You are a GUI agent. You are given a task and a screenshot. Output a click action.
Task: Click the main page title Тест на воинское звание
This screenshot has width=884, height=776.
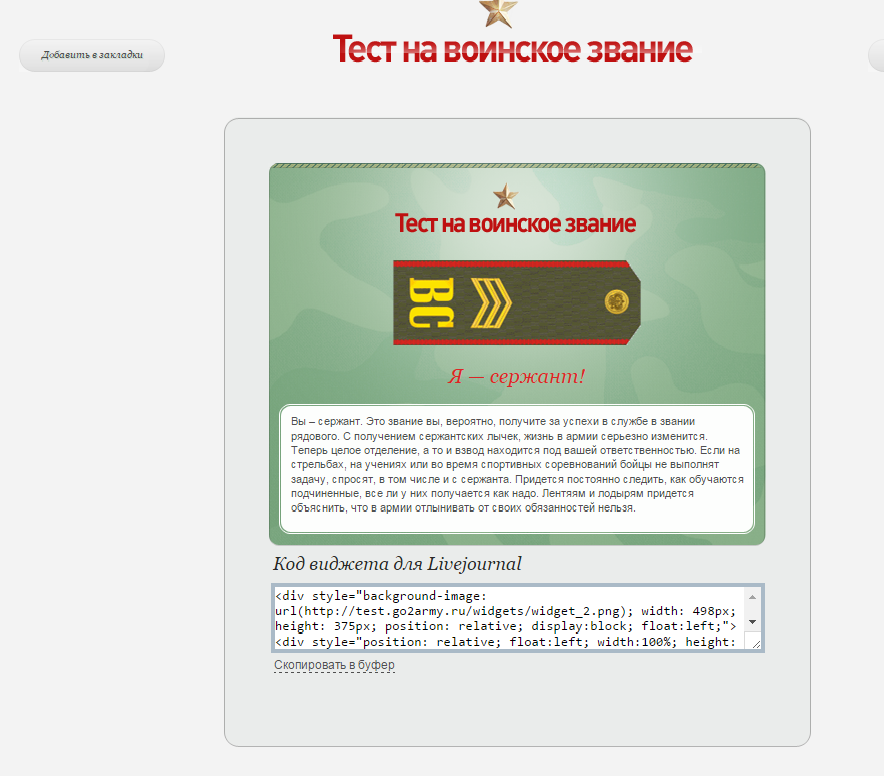pyautogui.click(x=512, y=49)
